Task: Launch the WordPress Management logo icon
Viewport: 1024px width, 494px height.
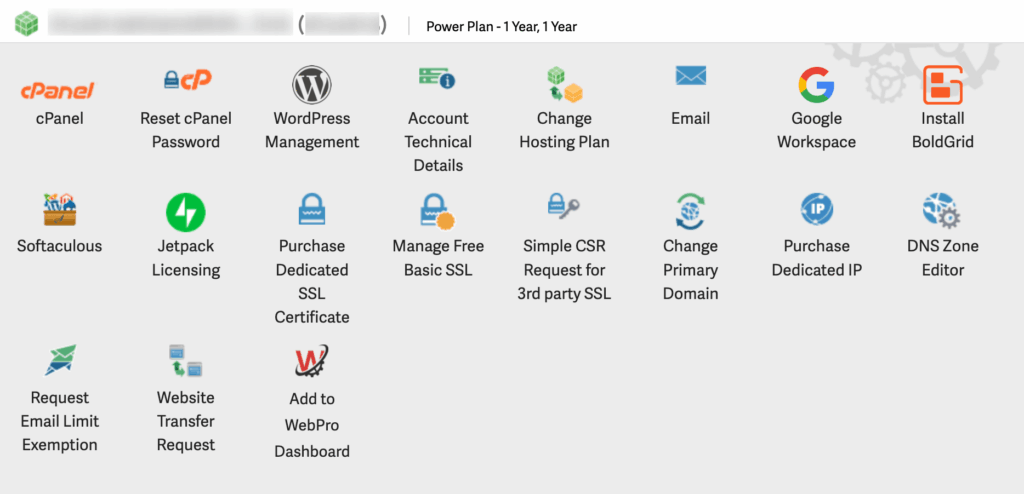Action: pyautogui.click(x=312, y=85)
